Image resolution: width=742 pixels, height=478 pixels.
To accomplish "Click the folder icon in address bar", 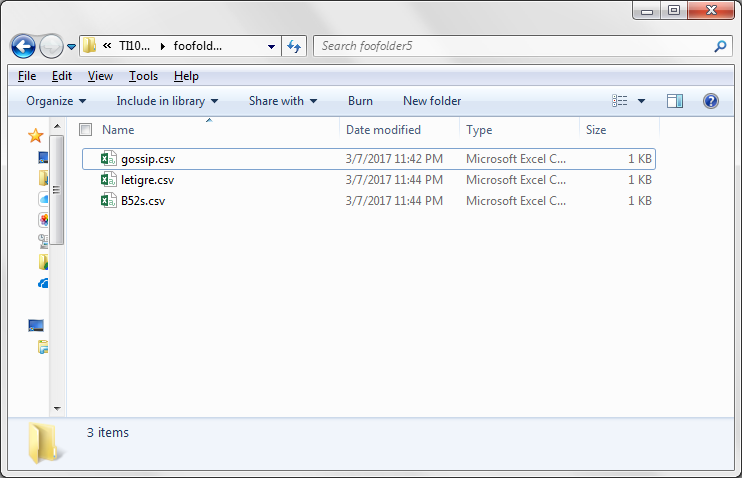I will pos(89,46).
